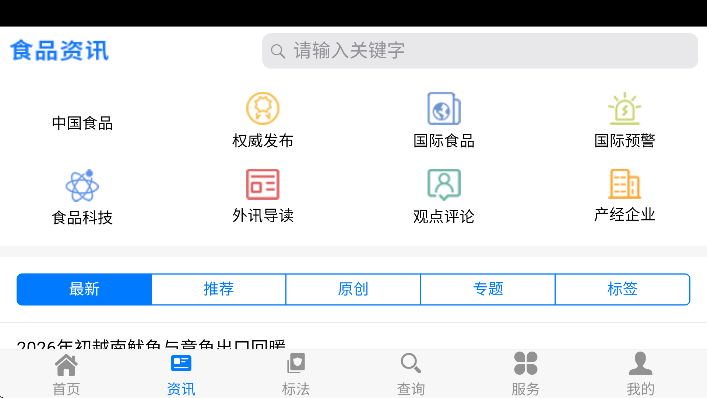Switch to the 标签 tab

[x=622, y=289]
